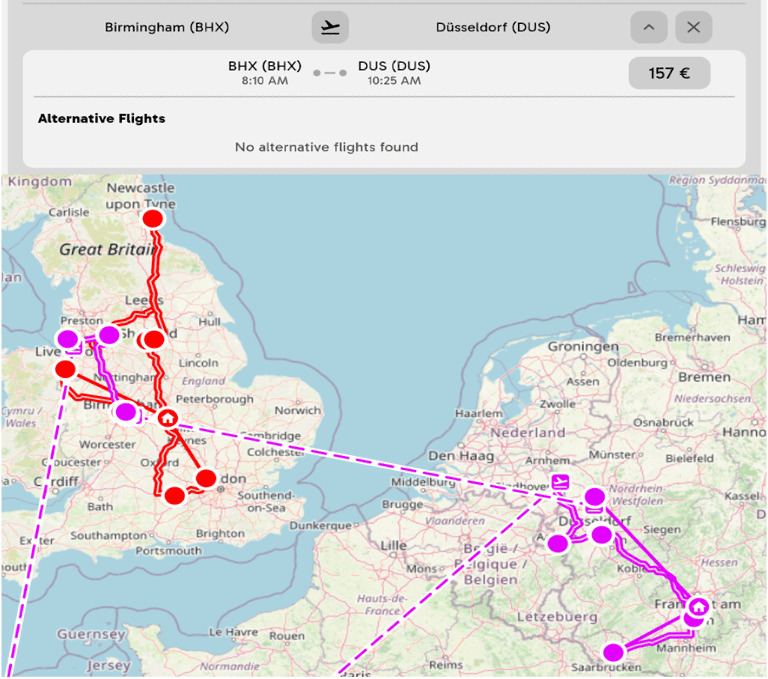Viewport: 768px width, 679px height.
Task: Select the red marker west of London
Action: click(174, 495)
